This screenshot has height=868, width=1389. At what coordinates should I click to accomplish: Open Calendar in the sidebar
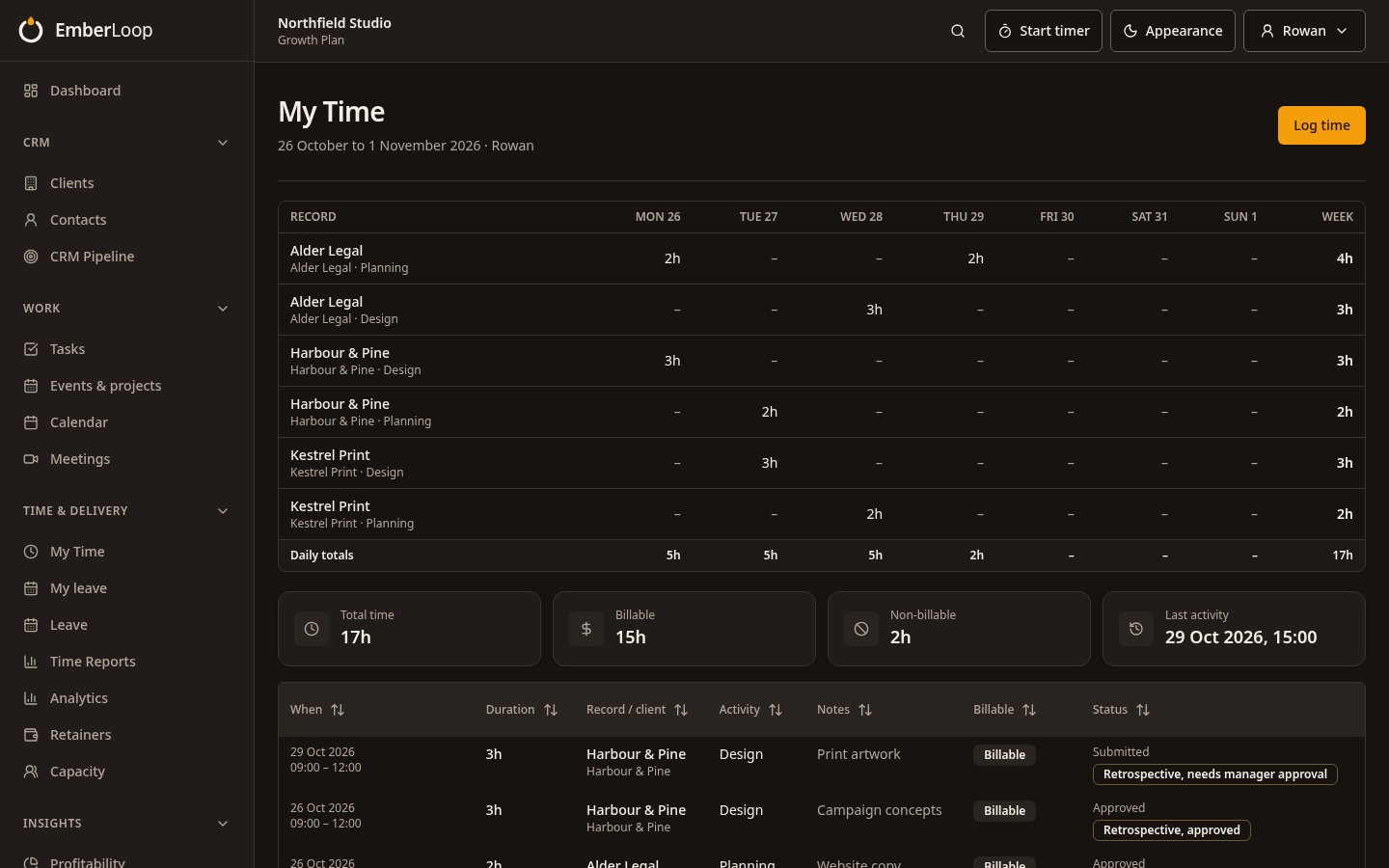[x=126, y=422]
